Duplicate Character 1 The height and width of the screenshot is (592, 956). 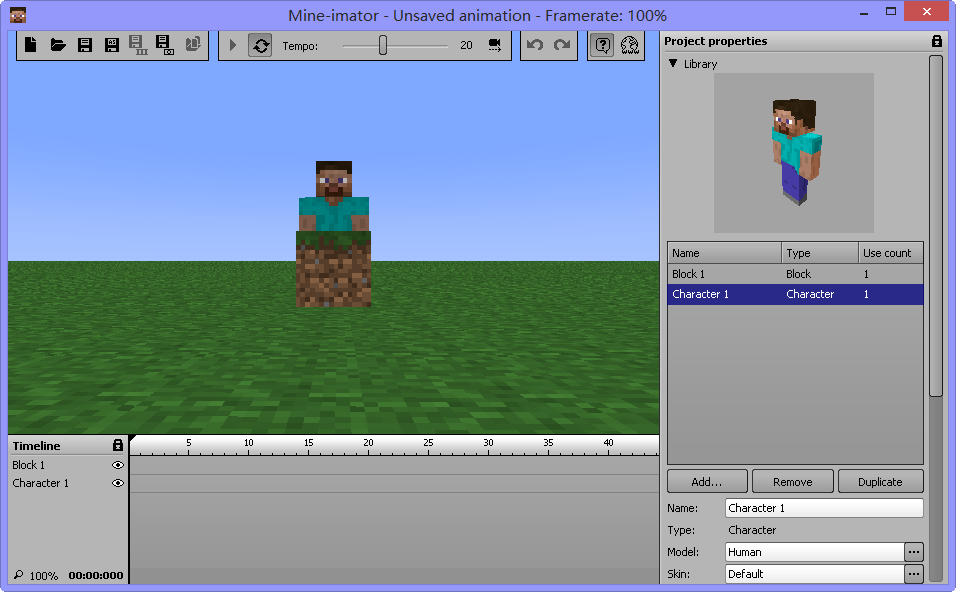click(880, 481)
